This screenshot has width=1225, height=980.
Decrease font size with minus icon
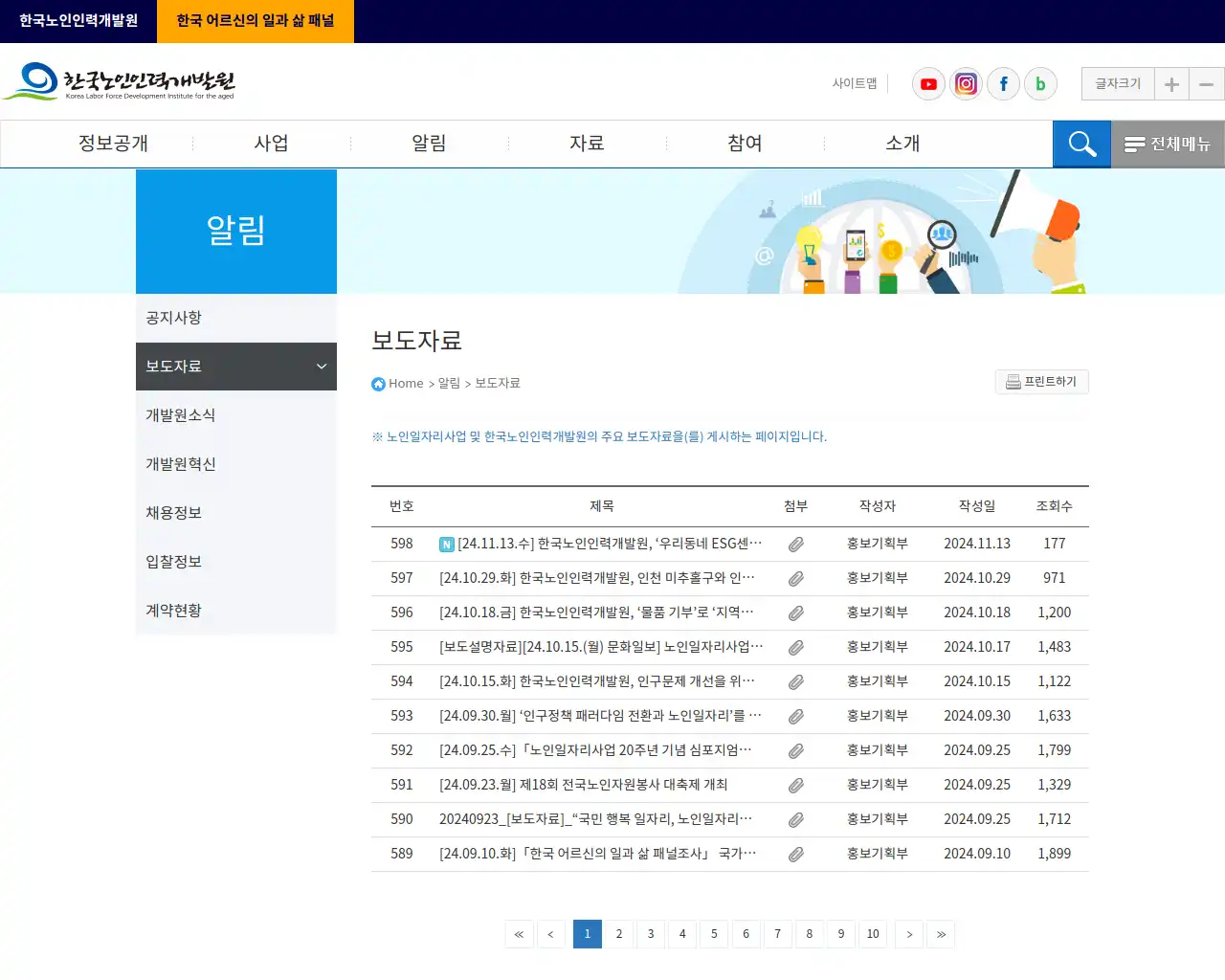pos(1207,84)
